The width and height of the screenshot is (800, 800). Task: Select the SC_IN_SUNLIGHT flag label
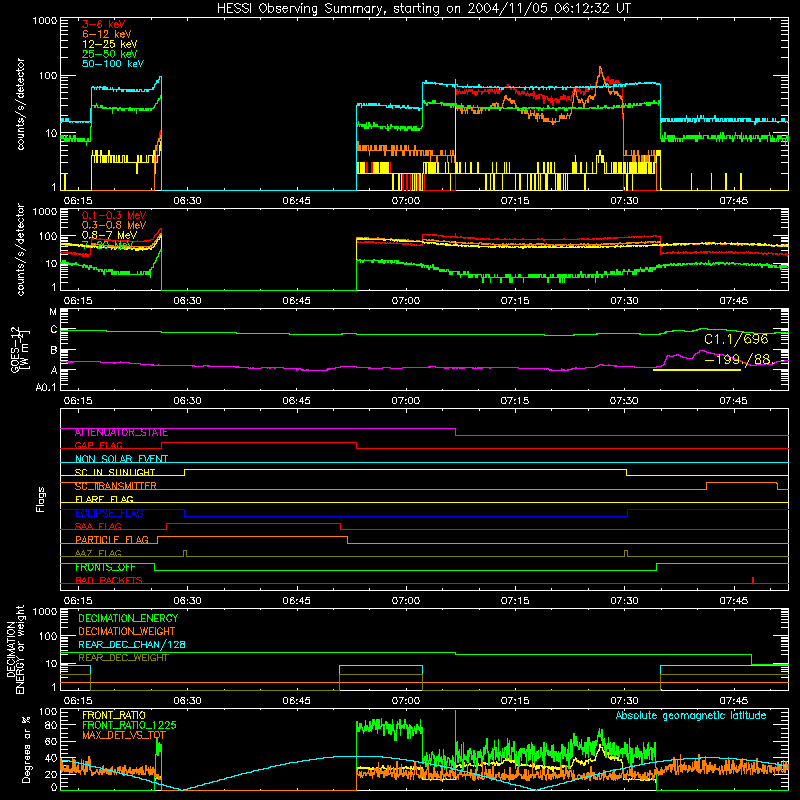pyautogui.click(x=115, y=472)
